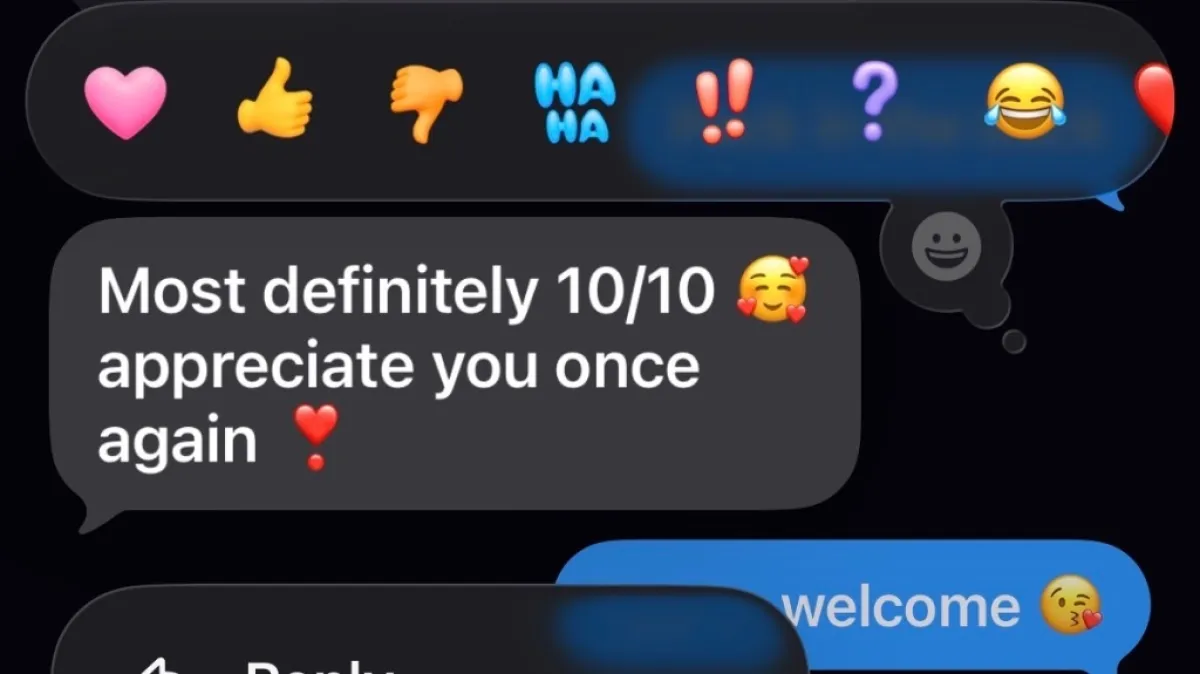This screenshot has height=674, width=1200.
Task: Choose the thumbs up reaction
Action: click(x=274, y=97)
